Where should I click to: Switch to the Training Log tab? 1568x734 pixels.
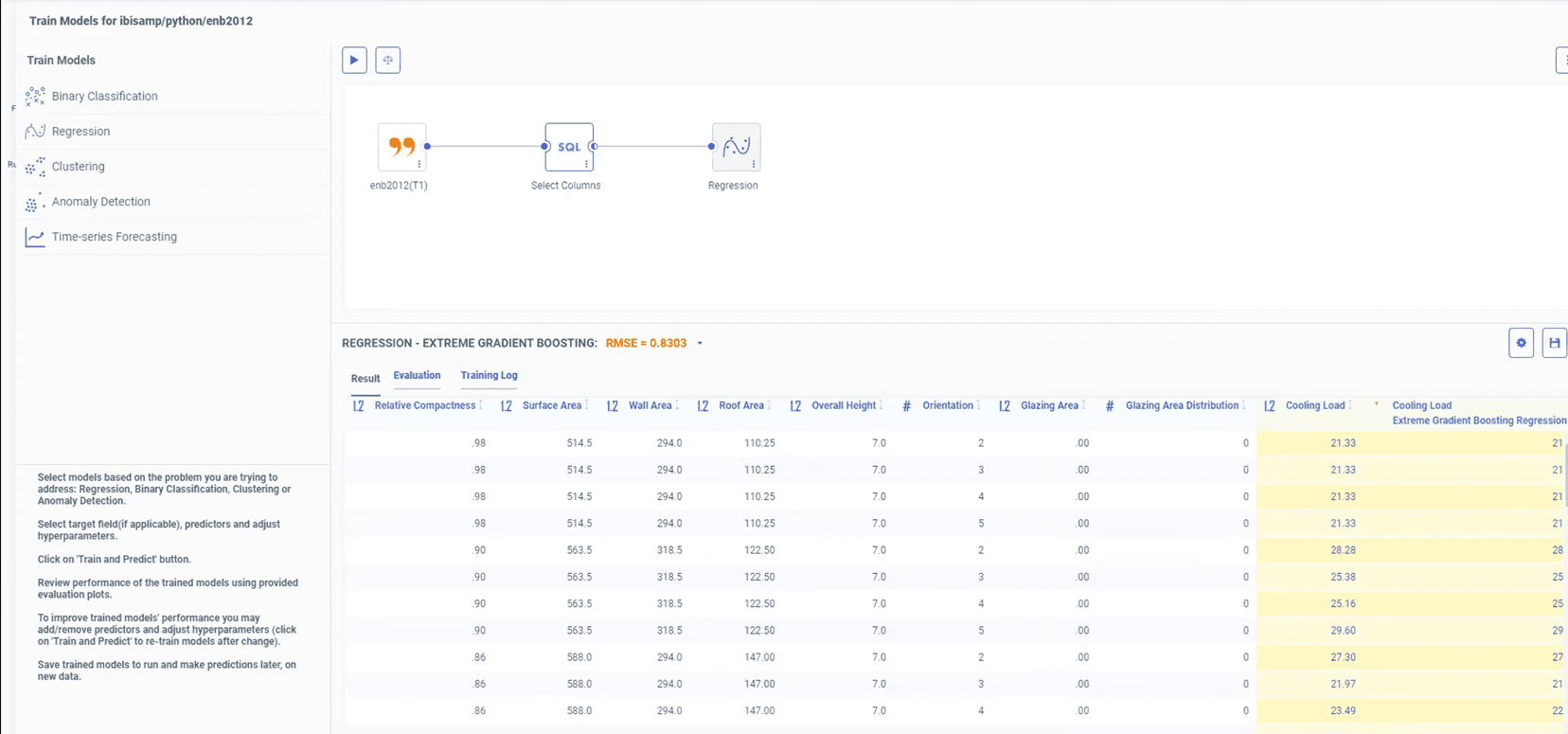pyautogui.click(x=489, y=376)
